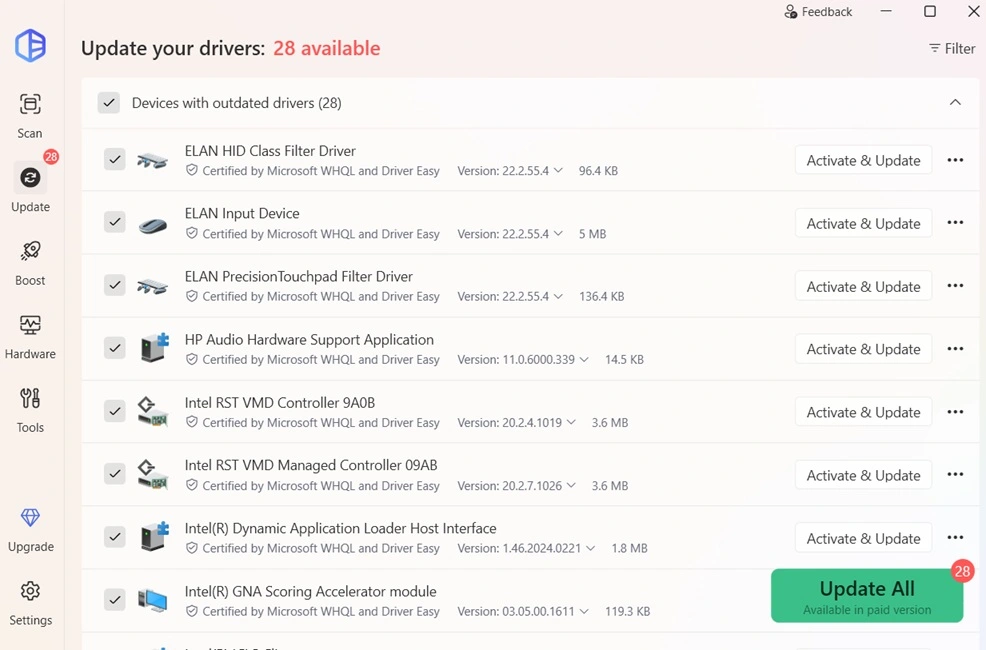Click ELAN PrecisionTouchpad Filter Driver device icon
The height and width of the screenshot is (650, 986).
pyautogui.click(x=153, y=287)
